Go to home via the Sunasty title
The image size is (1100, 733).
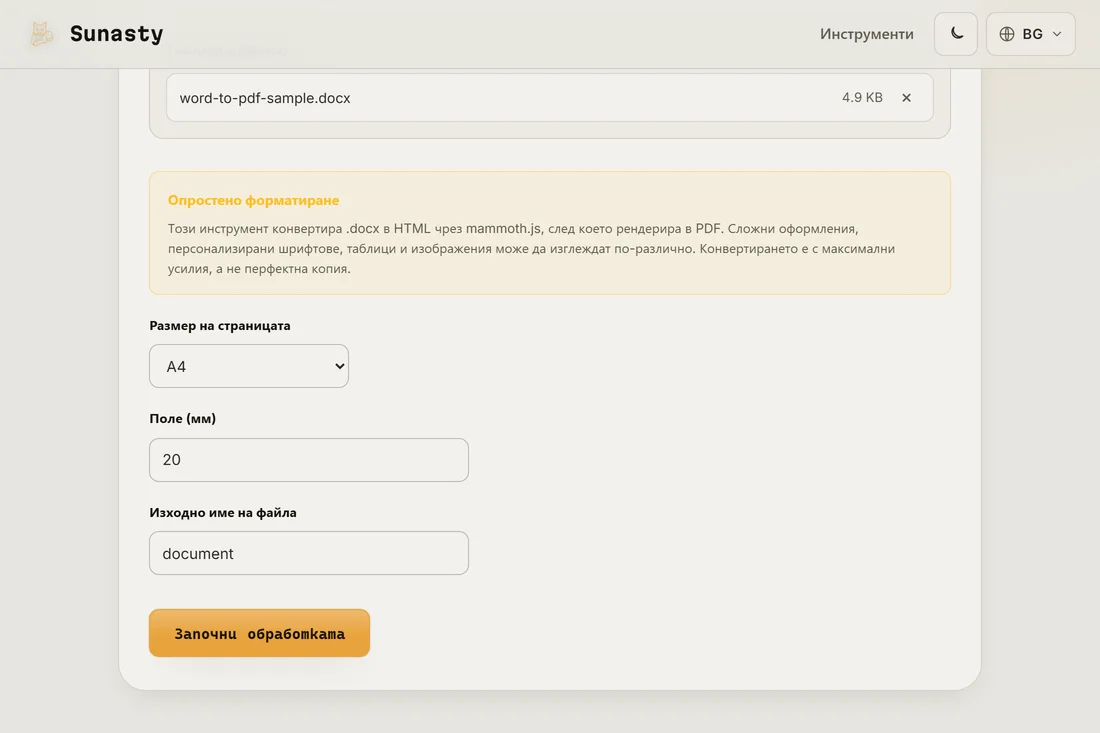point(116,34)
